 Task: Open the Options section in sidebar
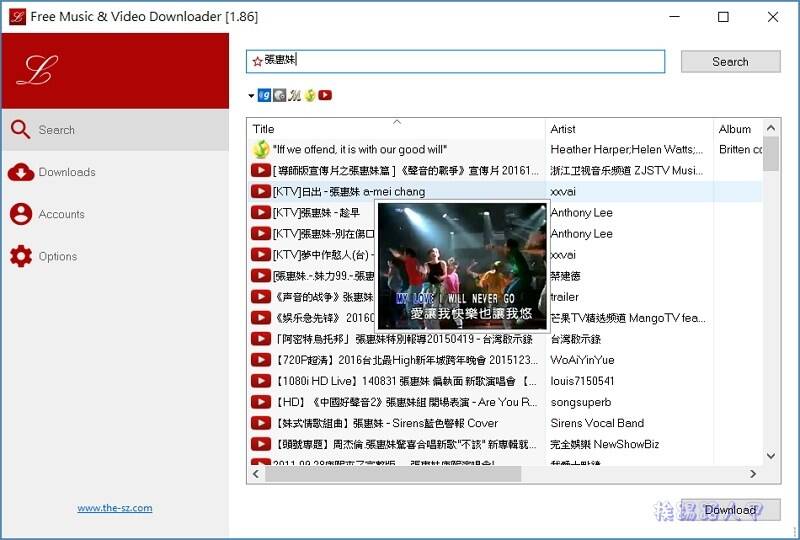[x=115, y=256]
